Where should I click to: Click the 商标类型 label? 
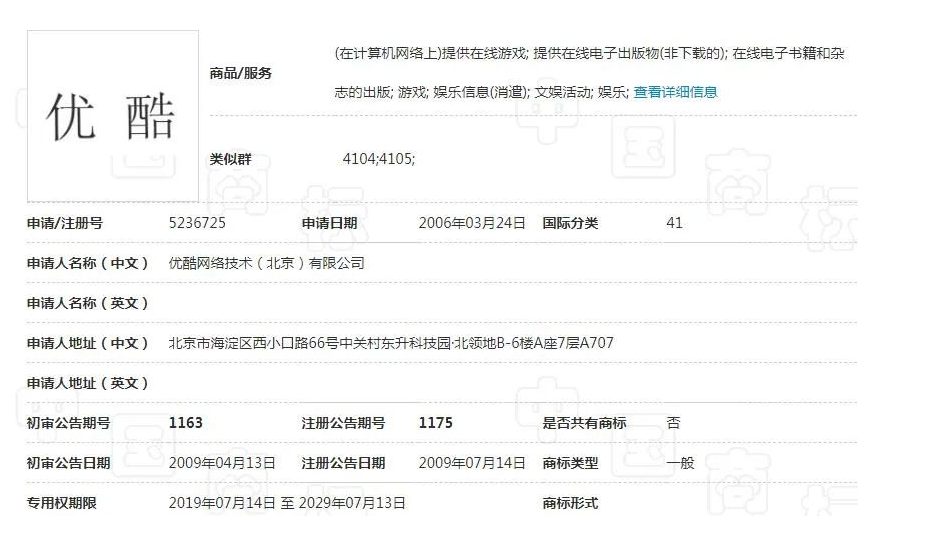(x=570, y=463)
